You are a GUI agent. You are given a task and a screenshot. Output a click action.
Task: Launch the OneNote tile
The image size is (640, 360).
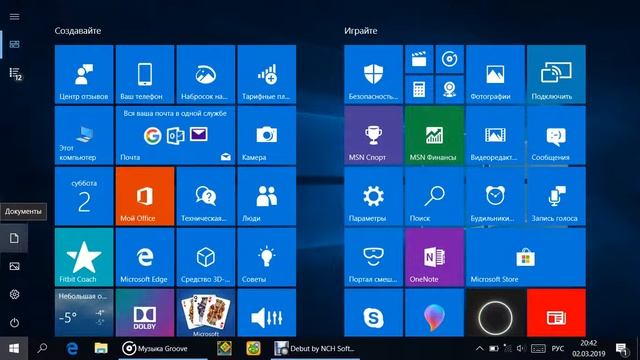click(434, 257)
